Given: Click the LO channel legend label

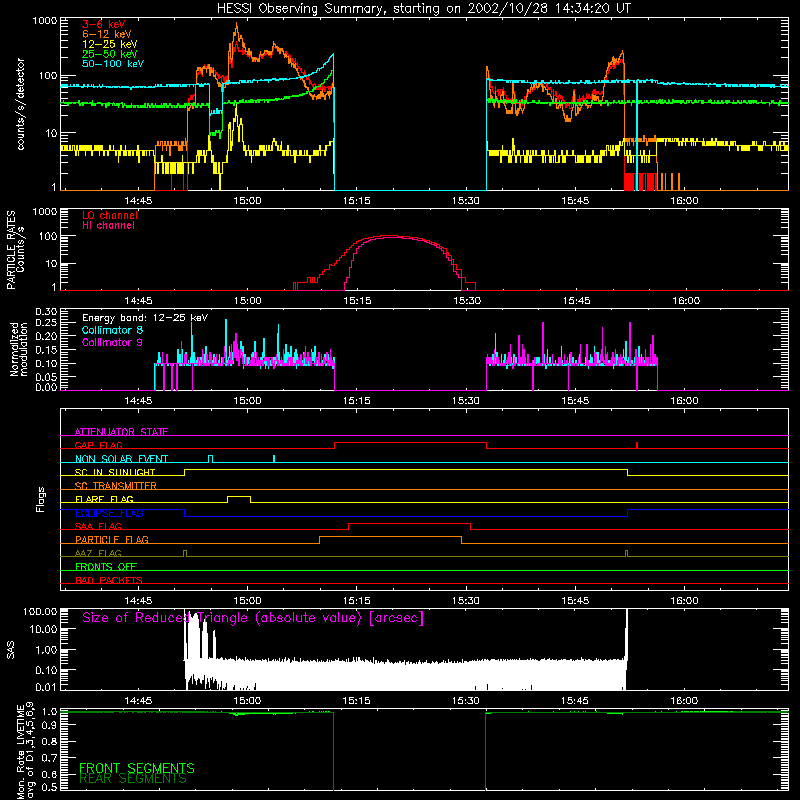Looking at the screenshot, I should pos(110,215).
